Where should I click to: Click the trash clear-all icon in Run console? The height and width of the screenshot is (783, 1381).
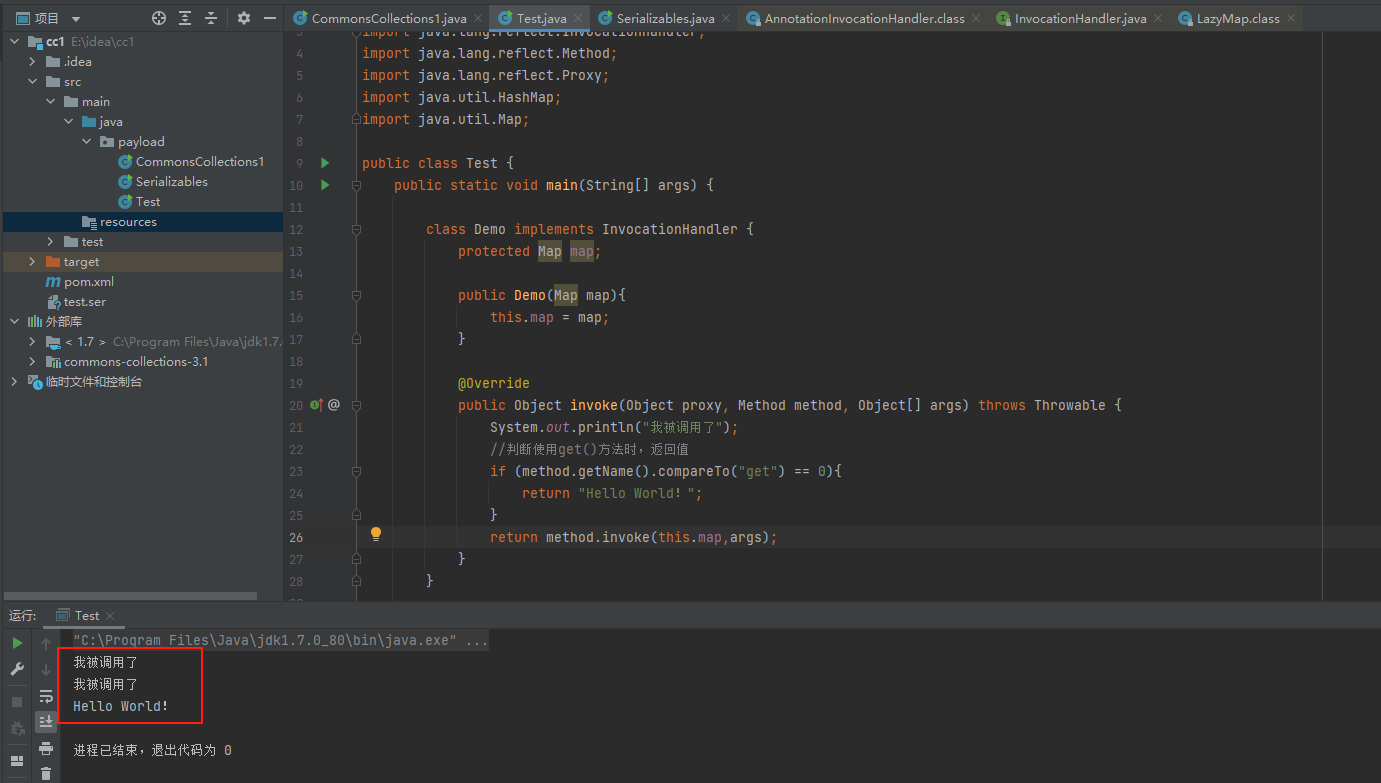click(46, 773)
